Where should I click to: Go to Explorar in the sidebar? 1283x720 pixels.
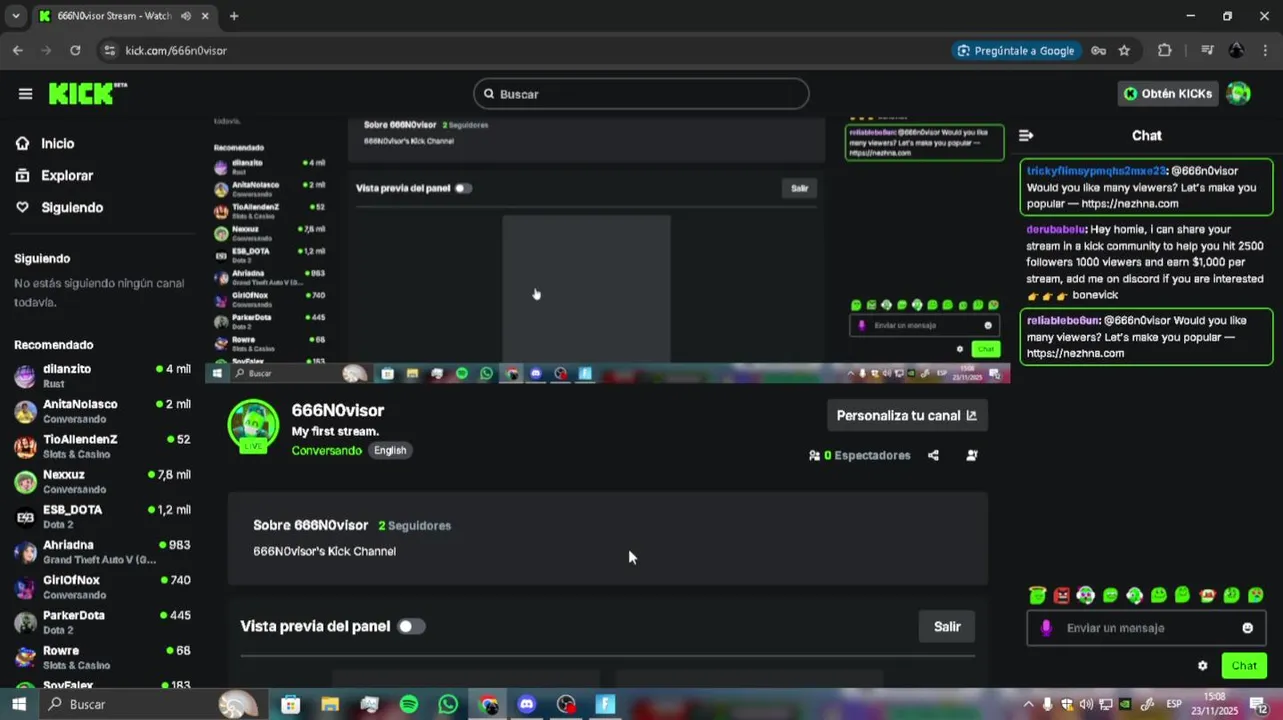[66, 175]
